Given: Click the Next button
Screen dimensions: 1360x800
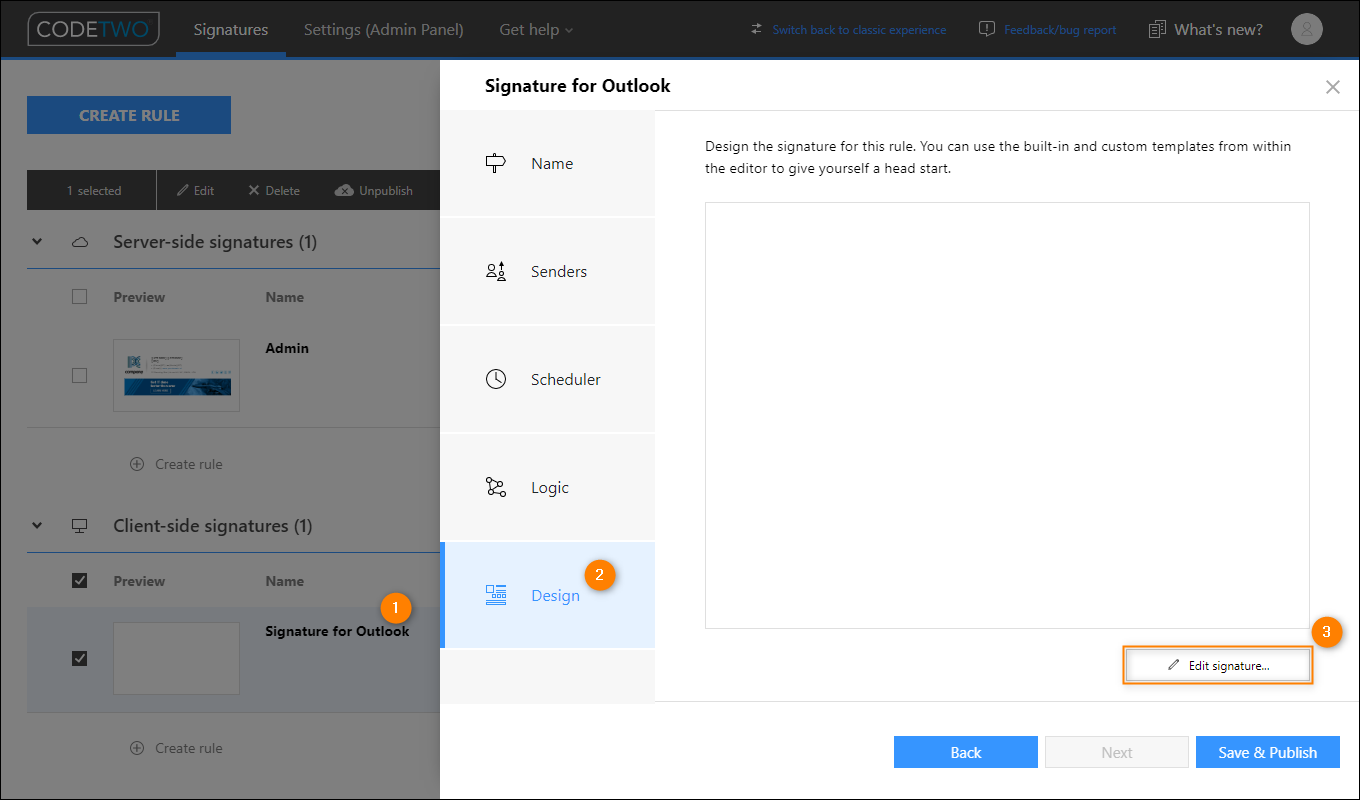Looking at the screenshot, I should coord(1117,752).
